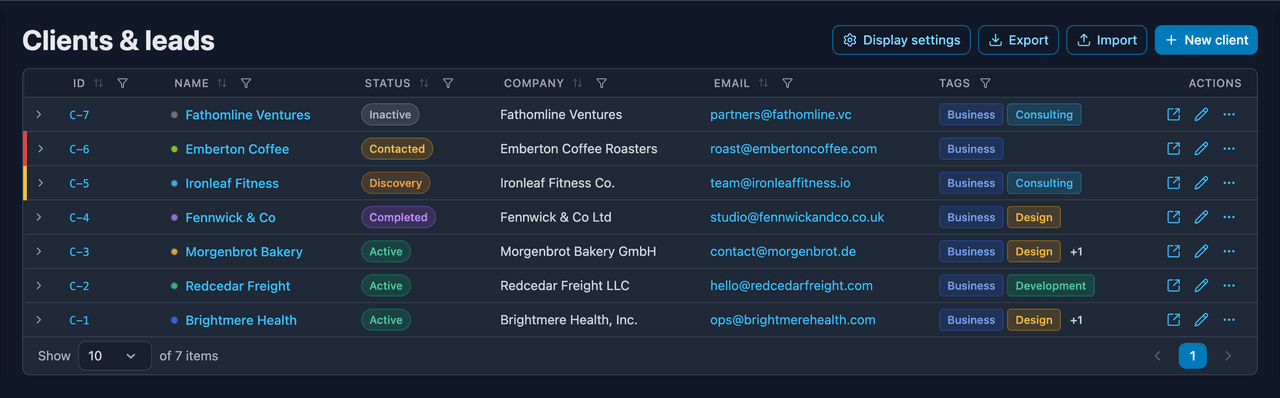This screenshot has width=1280, height=398.
Task: Open Ironleaf Fitness external link icon
Action: (x=1174, y=183)
